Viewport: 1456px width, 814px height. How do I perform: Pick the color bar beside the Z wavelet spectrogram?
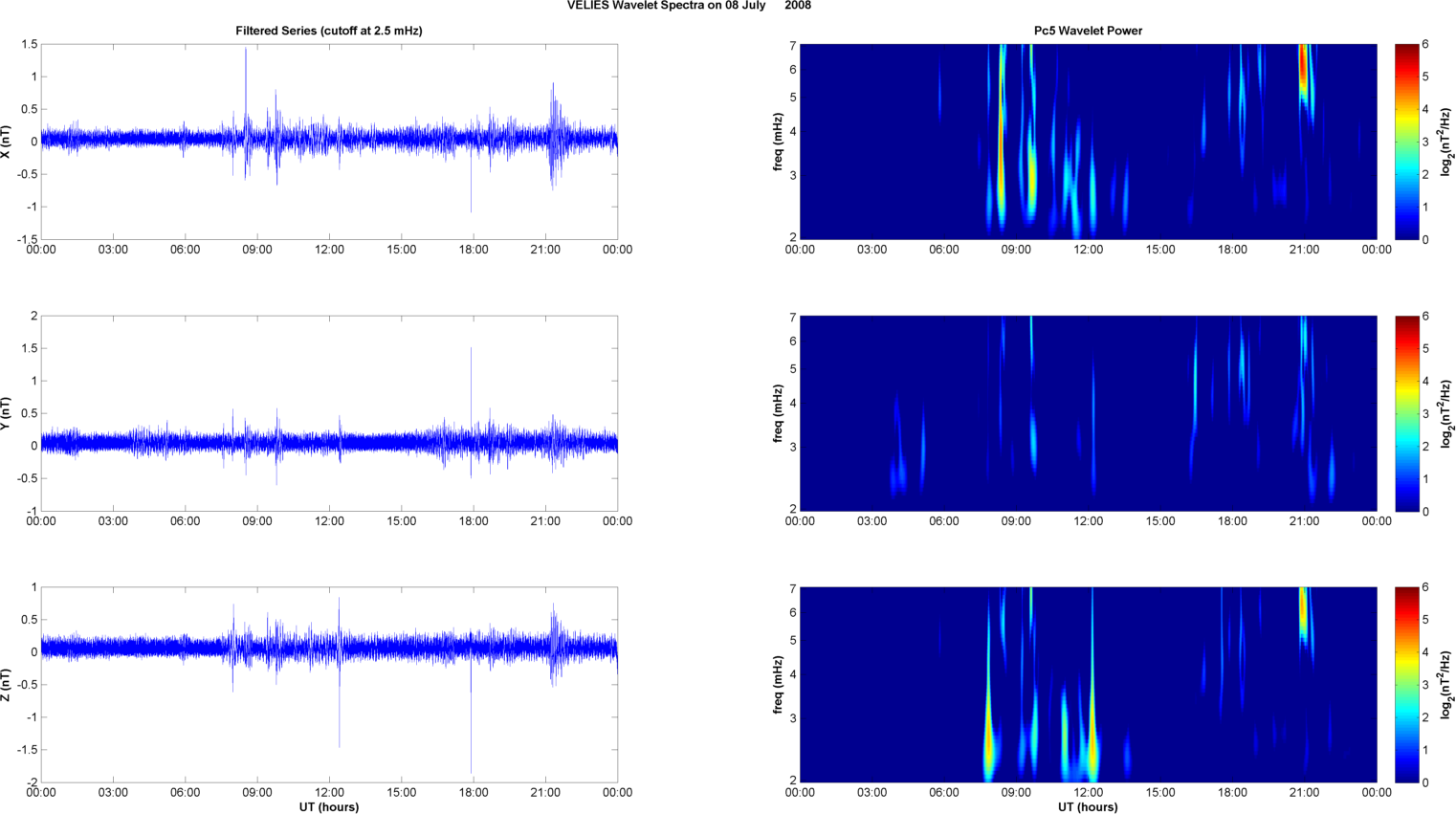coord(1407,685)
